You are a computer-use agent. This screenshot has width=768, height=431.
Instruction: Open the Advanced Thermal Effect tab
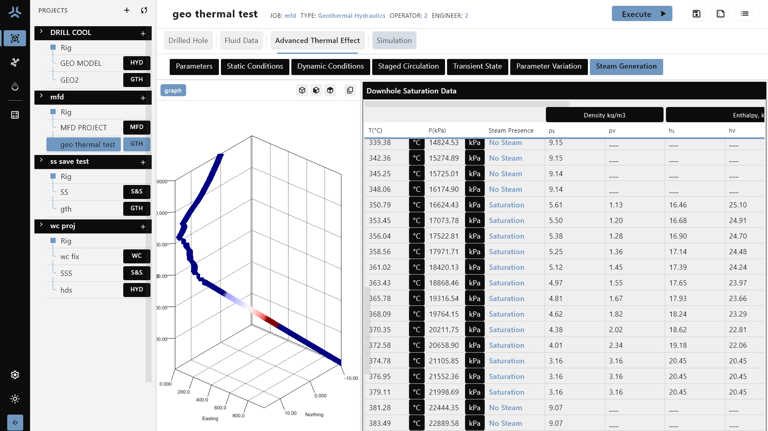(x=317, y=41)
